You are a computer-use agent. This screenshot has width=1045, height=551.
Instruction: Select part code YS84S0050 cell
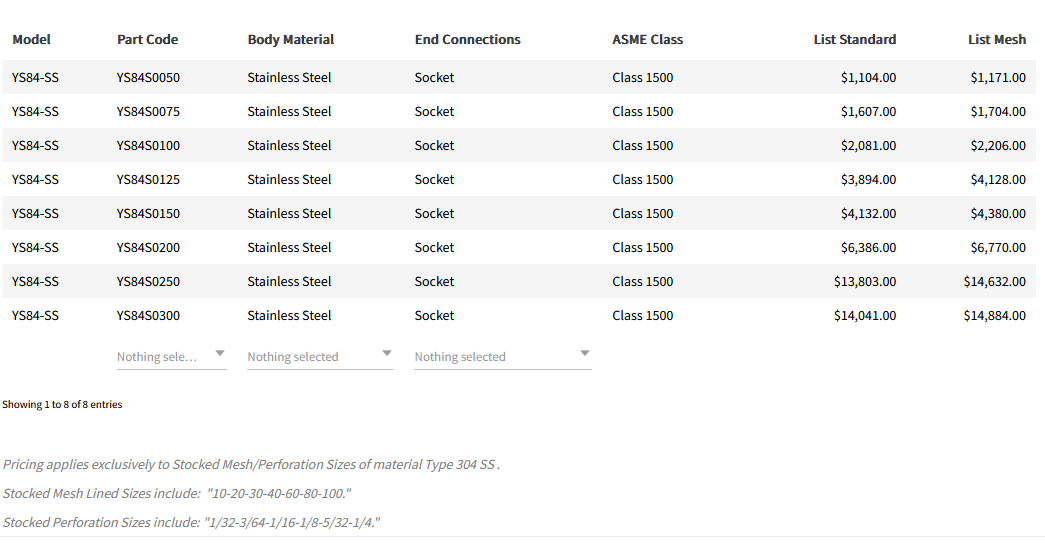(x=149, y=78)
